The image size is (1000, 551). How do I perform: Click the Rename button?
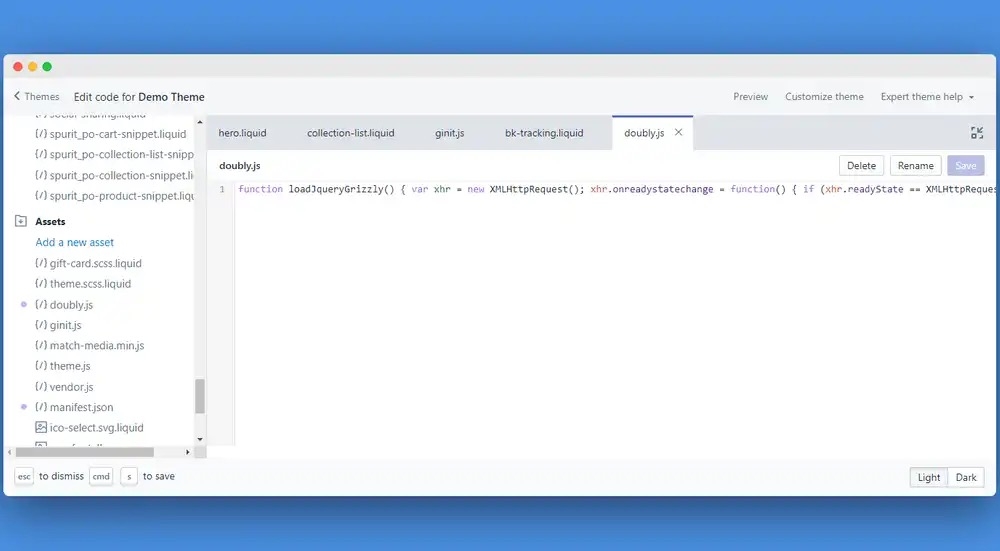point(915,166)
